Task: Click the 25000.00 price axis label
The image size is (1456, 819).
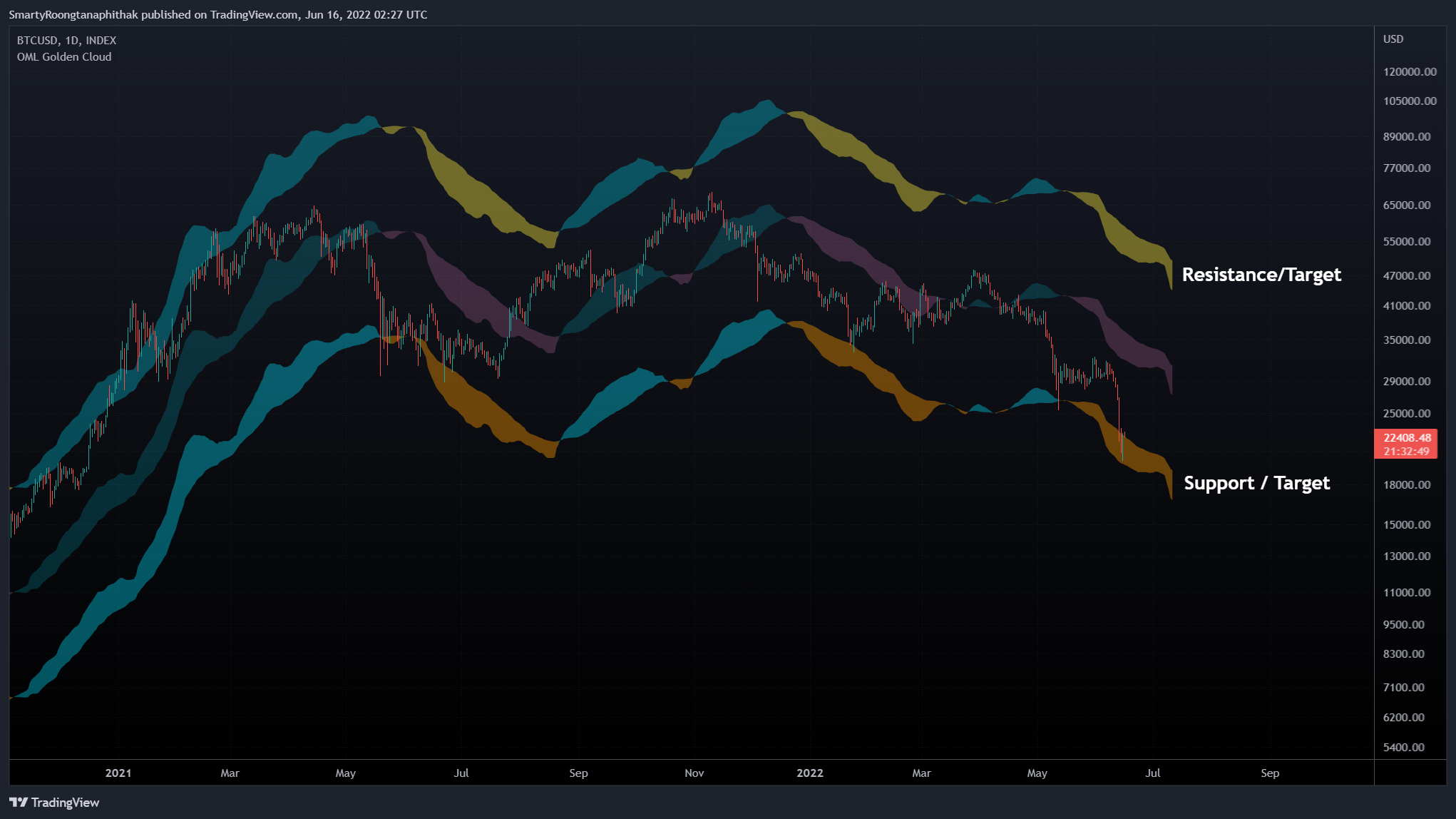Action: (x=1407, y=414)
